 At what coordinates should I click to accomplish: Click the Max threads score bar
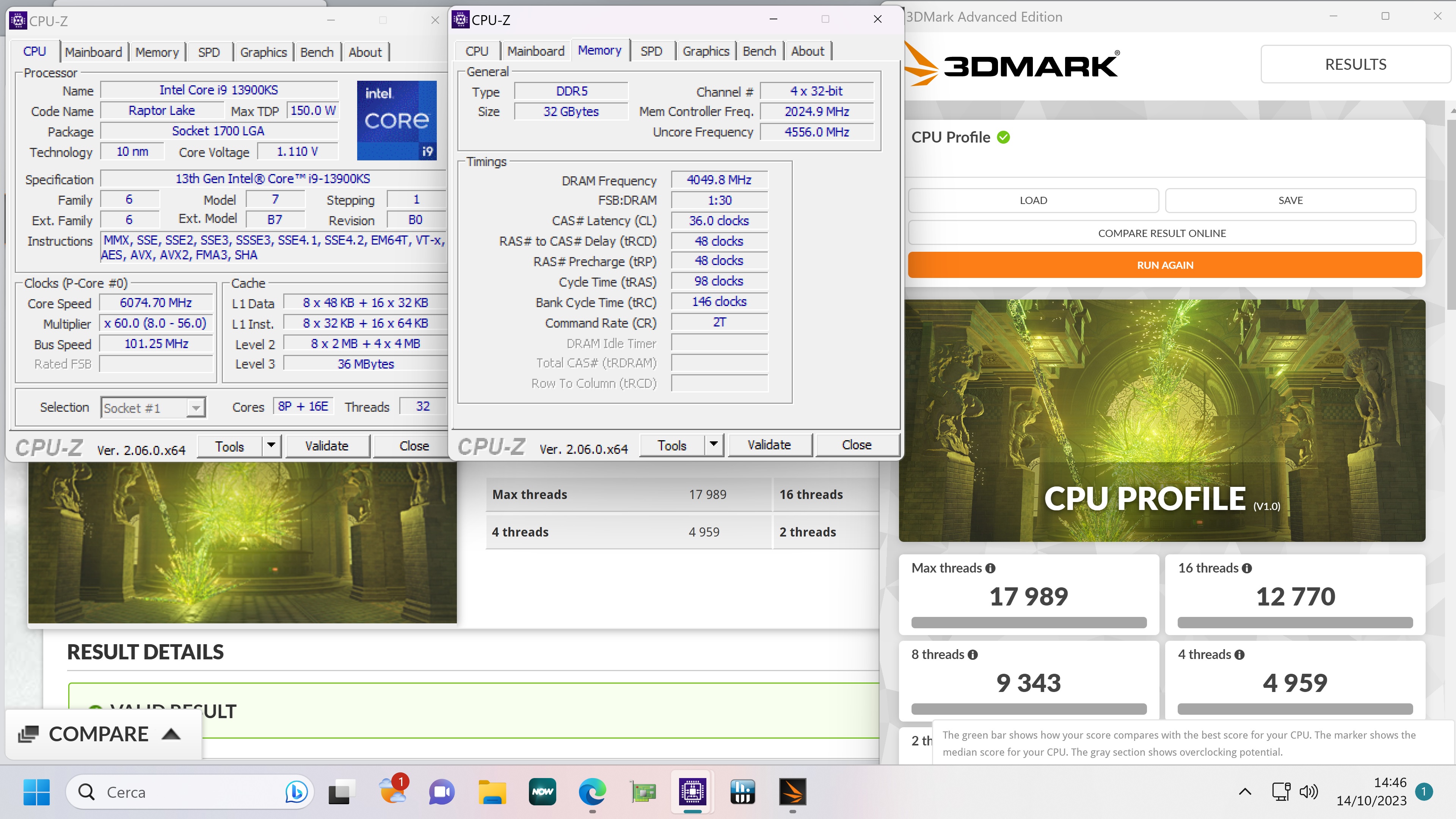(1029, 622)
